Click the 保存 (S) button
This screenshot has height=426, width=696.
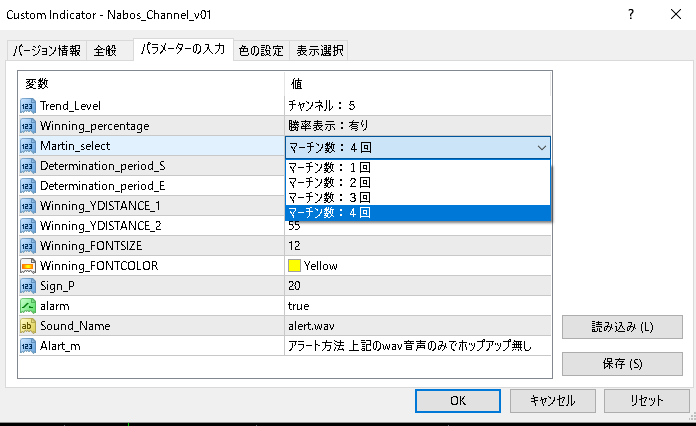click(622, 364)
